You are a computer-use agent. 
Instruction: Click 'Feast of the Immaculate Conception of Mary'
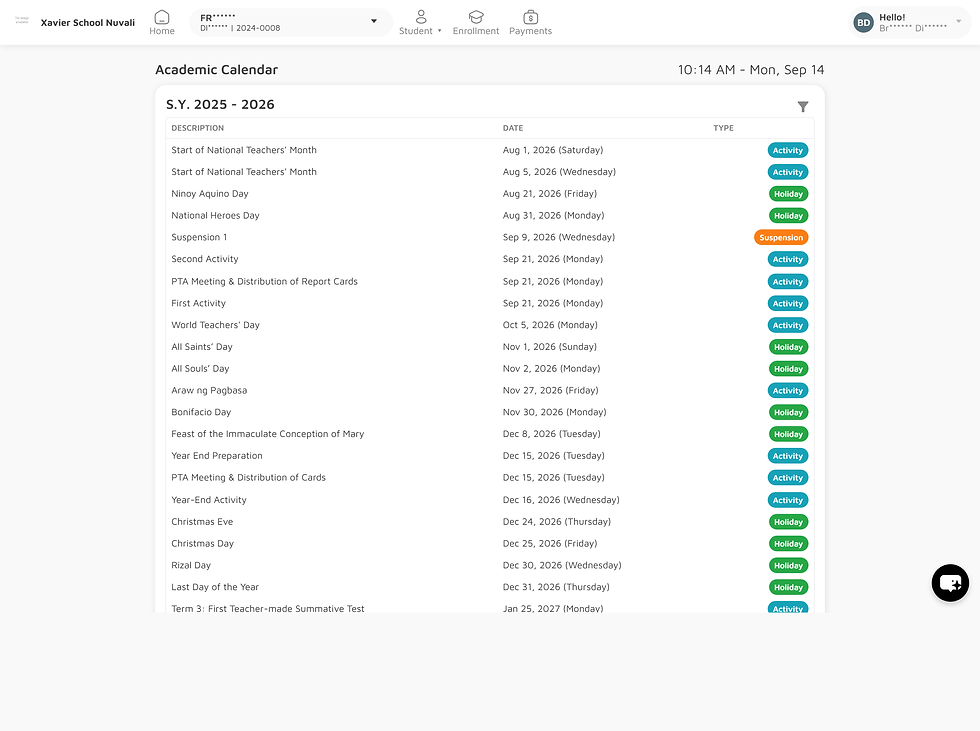click(268, 434)
